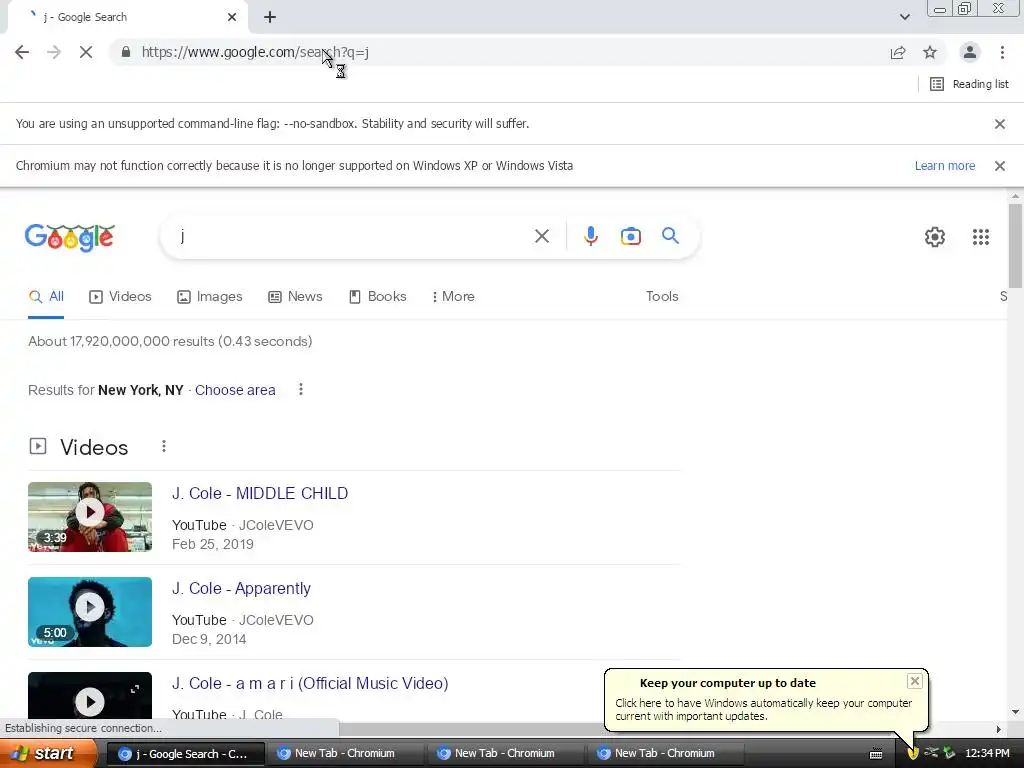Search by image with the camera icon

630,236
